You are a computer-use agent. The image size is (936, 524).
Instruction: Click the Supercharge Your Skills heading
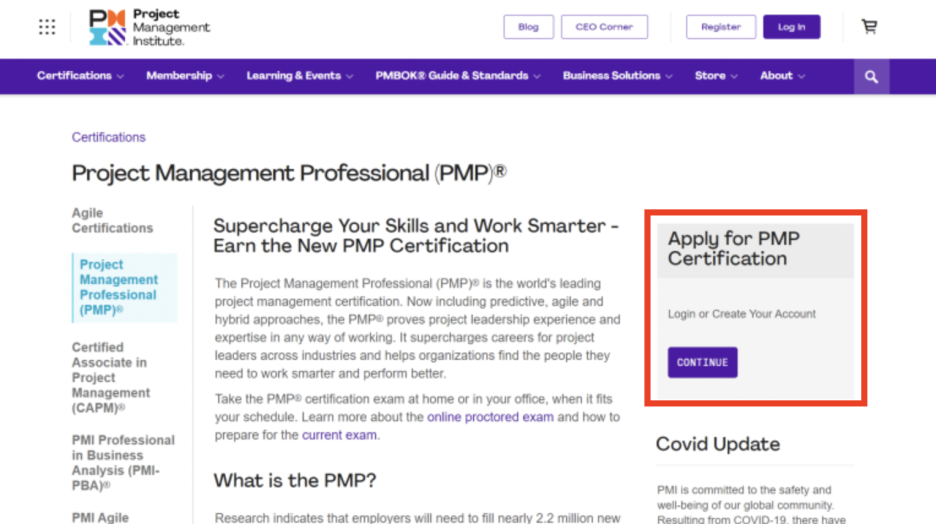[x=416, y=236]
